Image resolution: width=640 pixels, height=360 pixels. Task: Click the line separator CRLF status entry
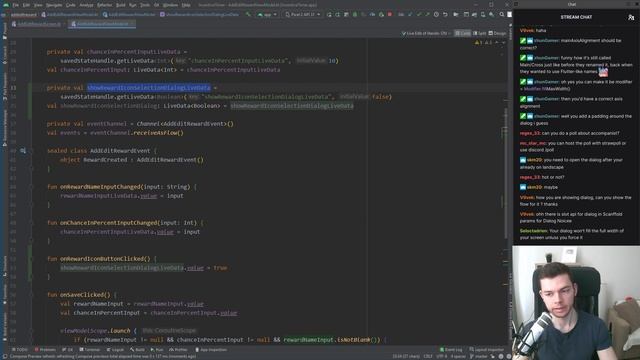point(428,356)
